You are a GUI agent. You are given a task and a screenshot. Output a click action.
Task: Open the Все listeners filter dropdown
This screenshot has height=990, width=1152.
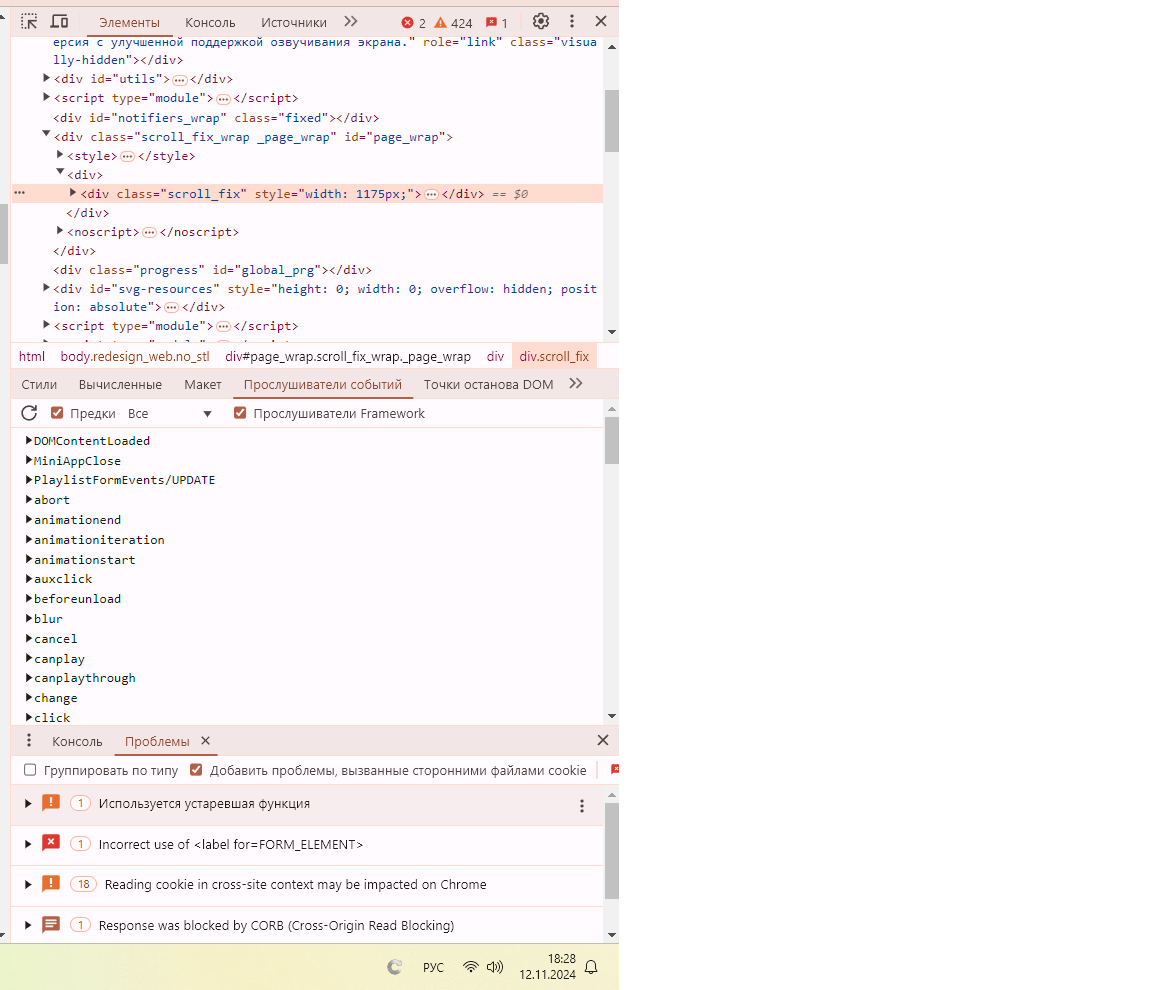coord(170,413)
